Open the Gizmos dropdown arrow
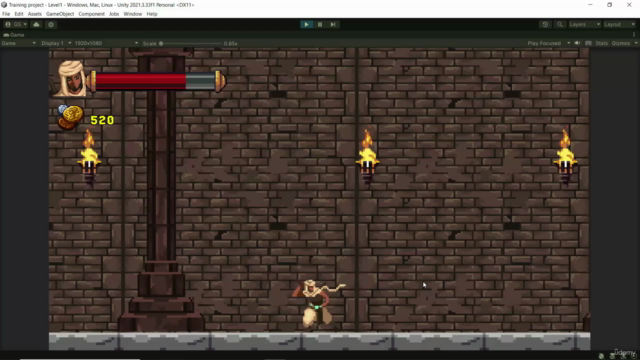 (636, 43)
